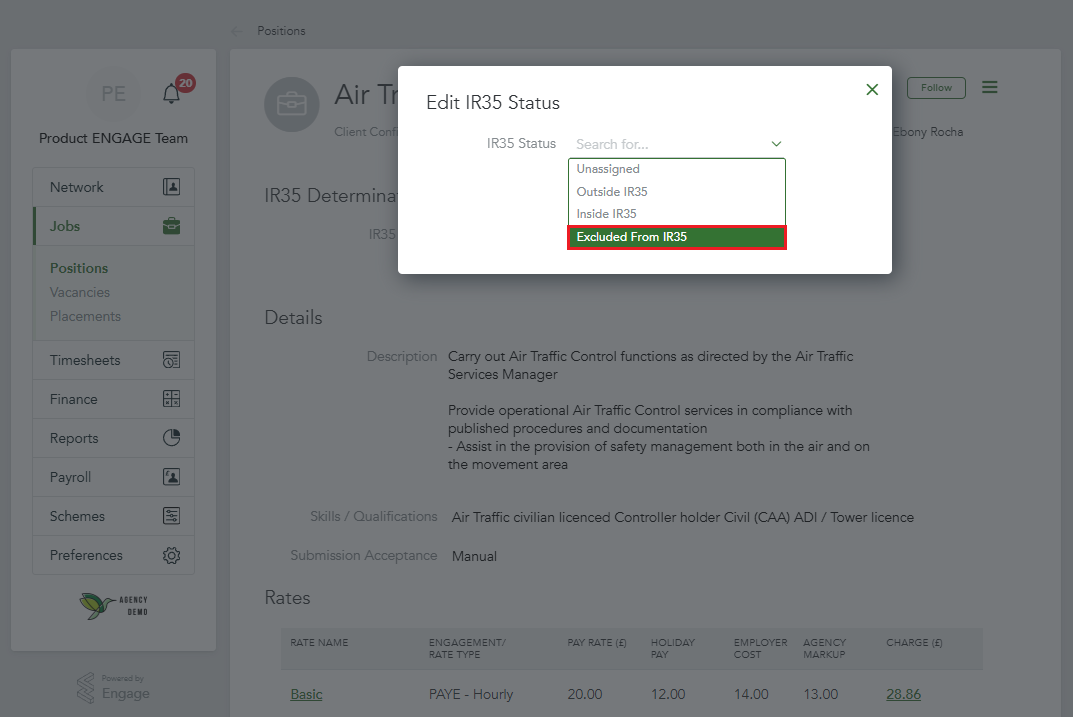1073x717 pixels.
Task: Click the AGENCY MARKUP column header
Action: pos(825,649)
